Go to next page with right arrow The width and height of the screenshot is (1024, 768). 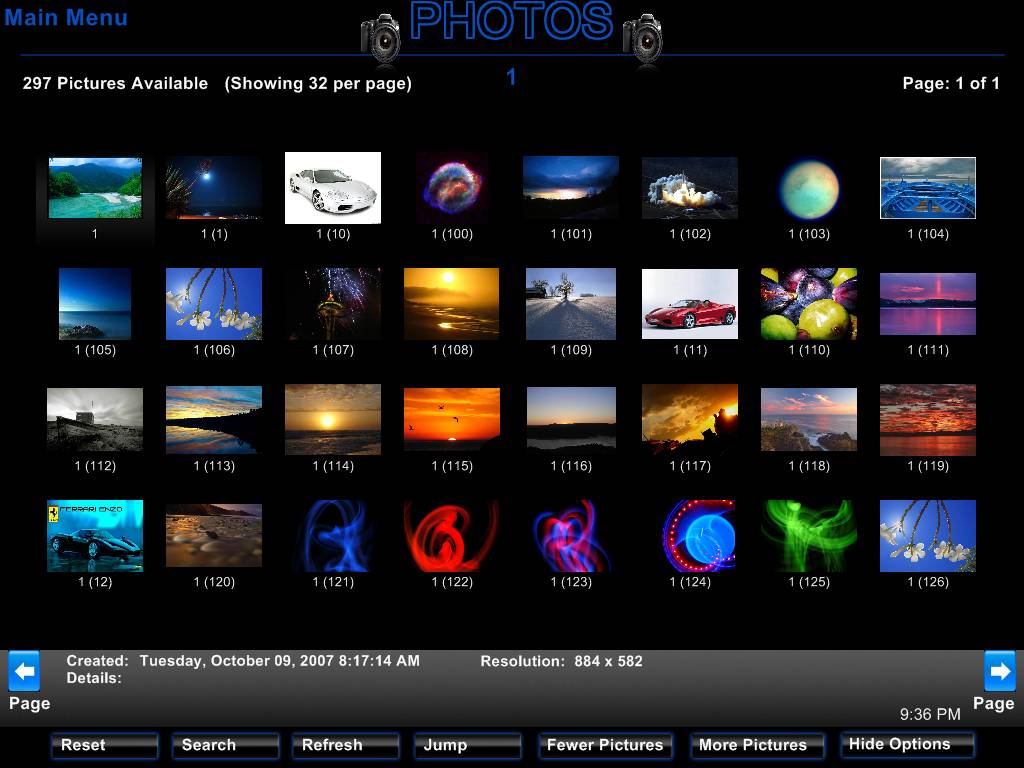999,671
